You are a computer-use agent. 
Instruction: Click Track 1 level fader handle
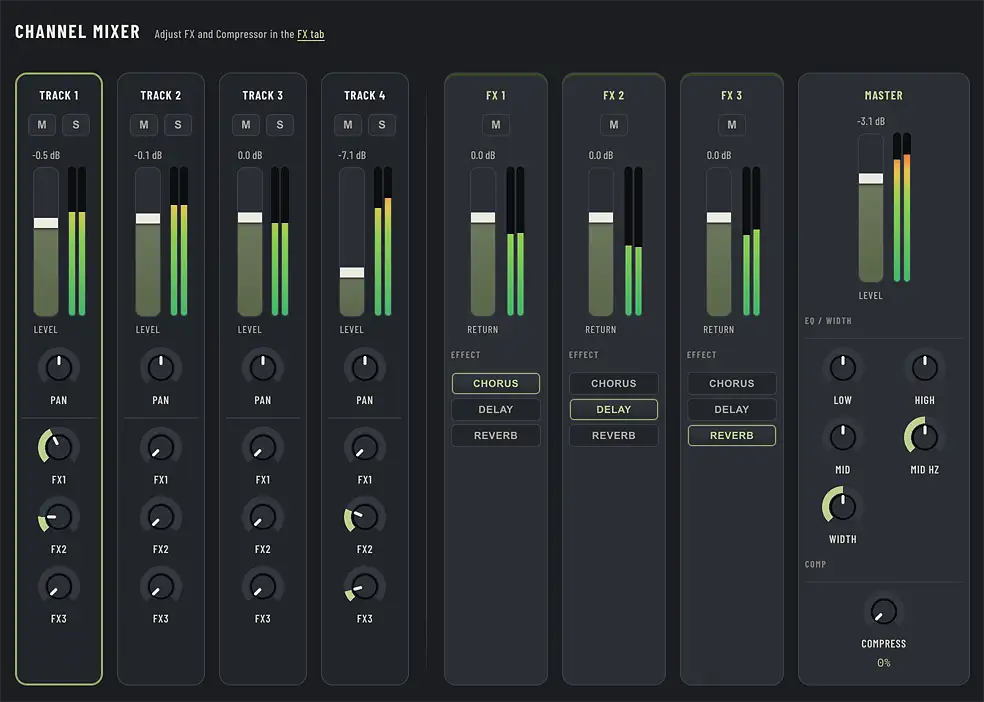[46, 223]
